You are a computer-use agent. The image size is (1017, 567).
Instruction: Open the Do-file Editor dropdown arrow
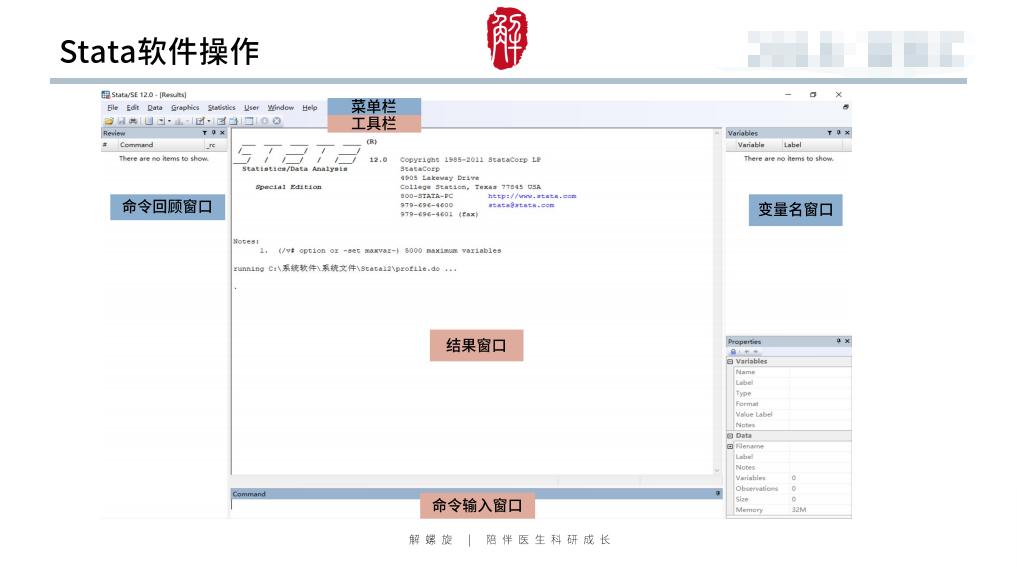[x=209, y=121]
